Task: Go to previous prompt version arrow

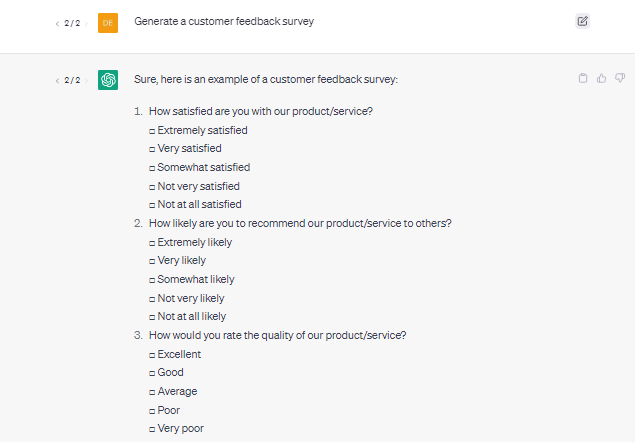Action: [x=57, y=24]
